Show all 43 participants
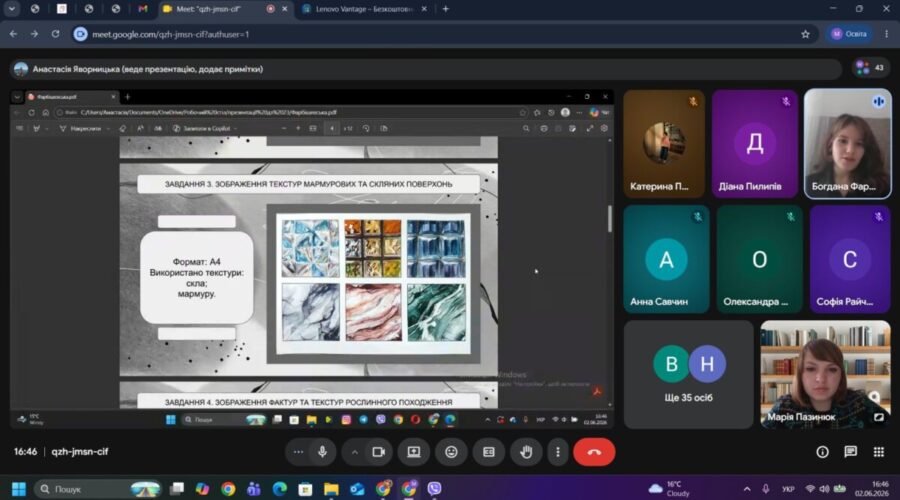 point(871,68)
